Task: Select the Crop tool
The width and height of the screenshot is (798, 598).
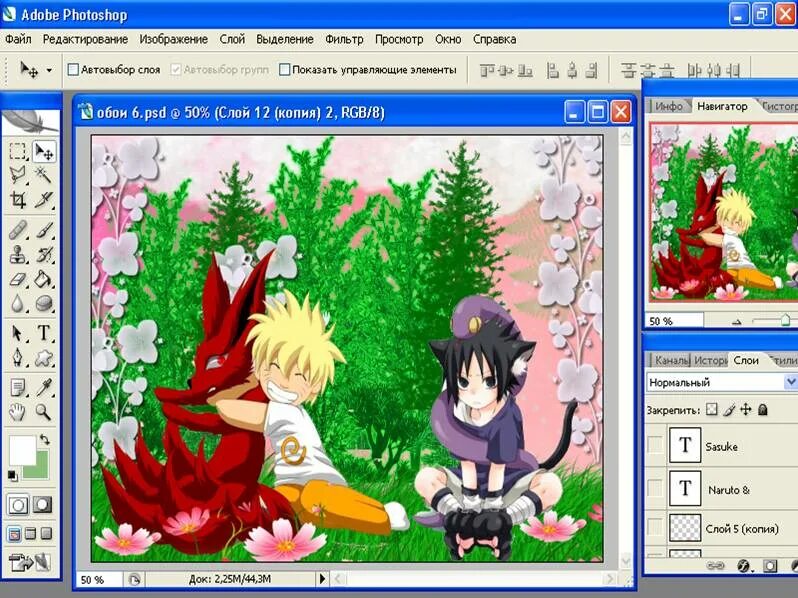Action: [x=18, y=200]
